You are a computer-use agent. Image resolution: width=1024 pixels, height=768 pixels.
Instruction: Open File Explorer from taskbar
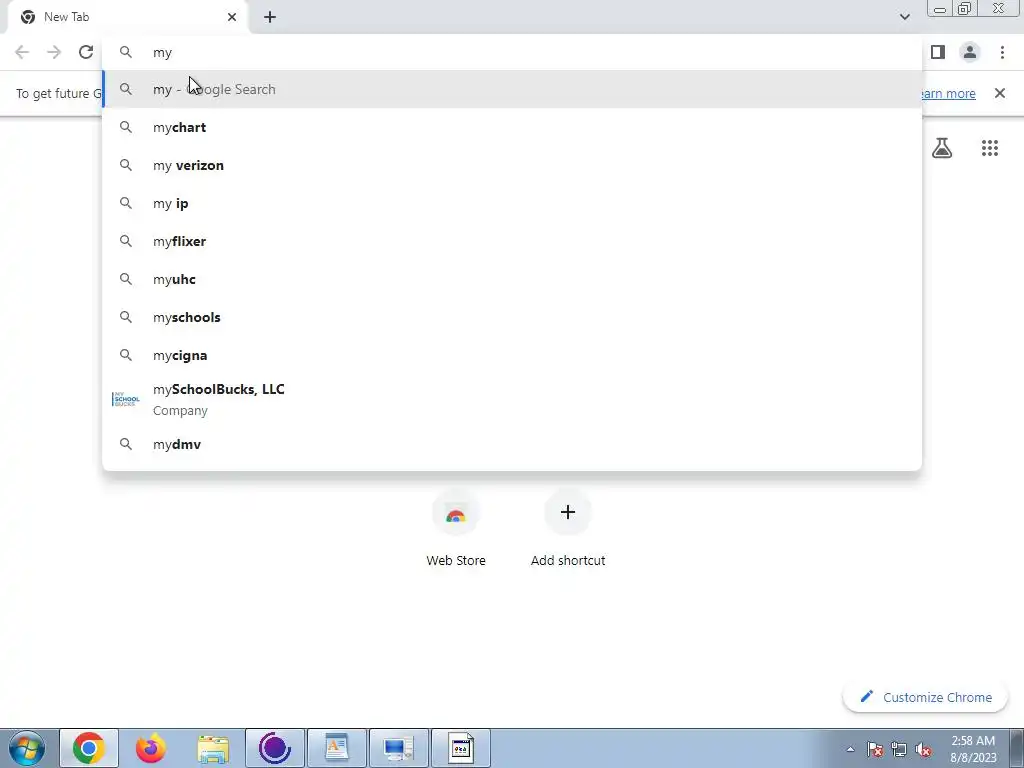click(x=213, y=748)
